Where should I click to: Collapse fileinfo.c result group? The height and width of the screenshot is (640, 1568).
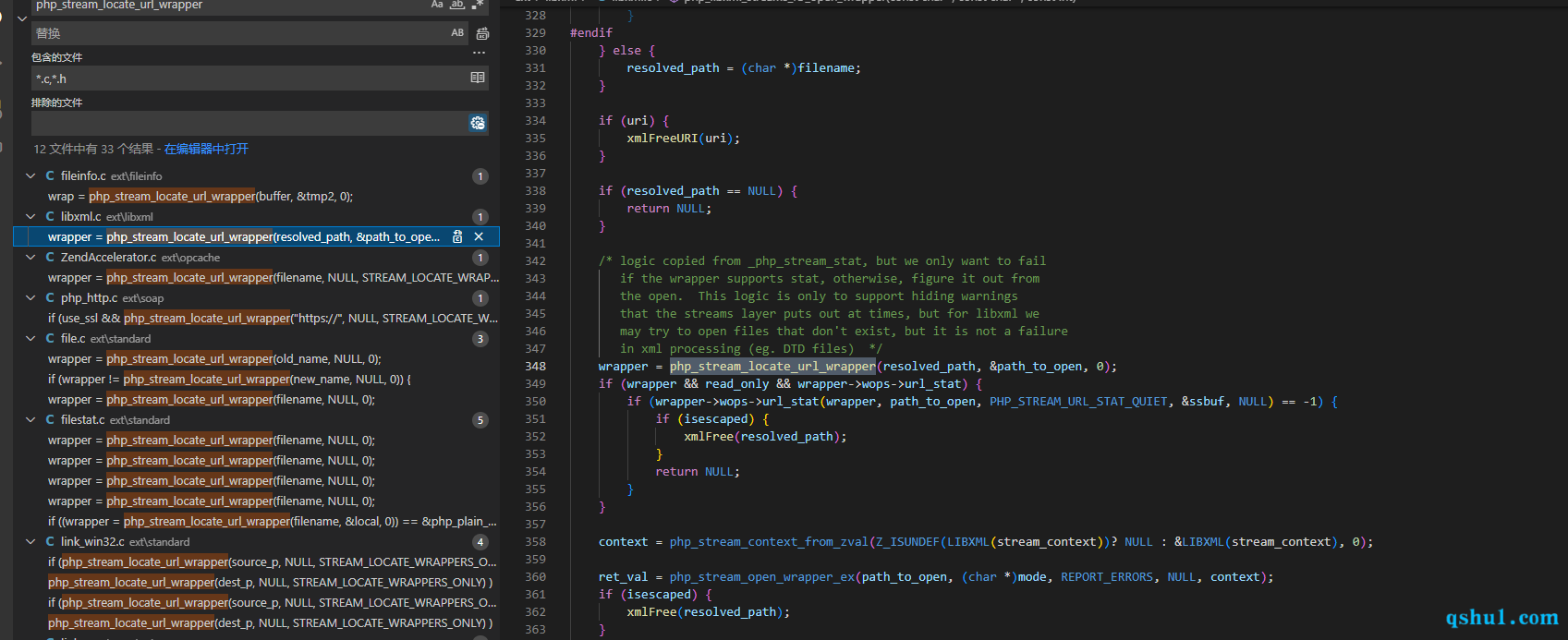pyautogui.click(x=30, y=175)
